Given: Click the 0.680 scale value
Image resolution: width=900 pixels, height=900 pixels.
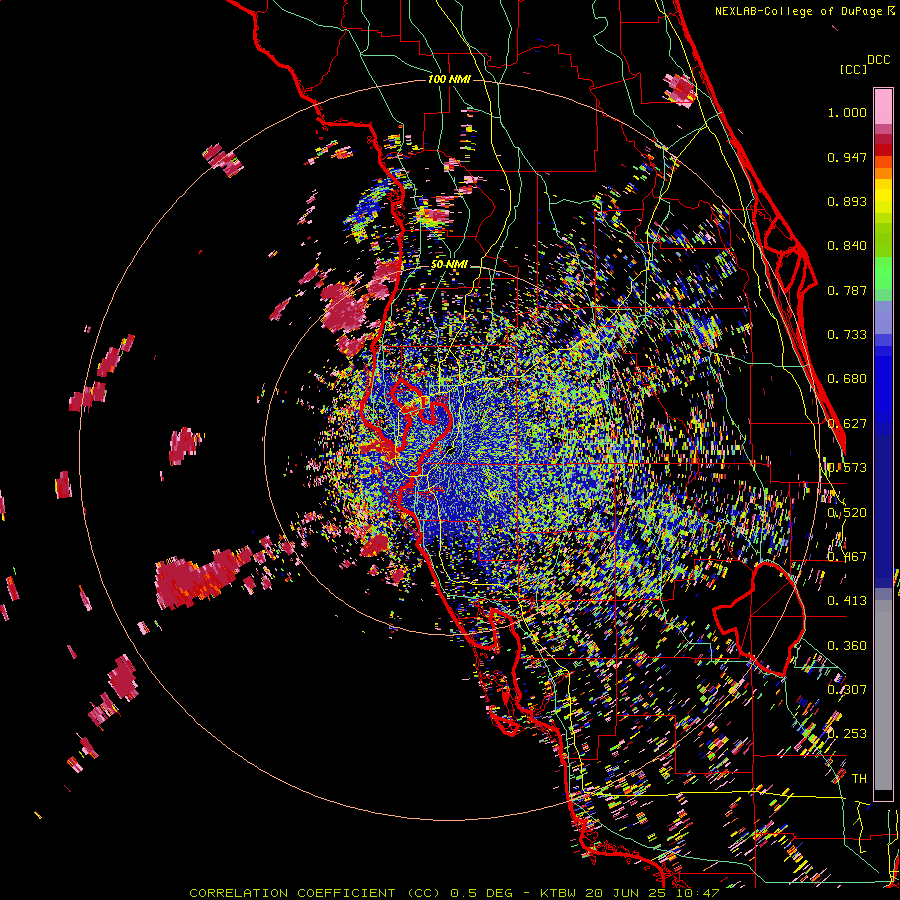Looking at the screenshot, I should 847,379.
